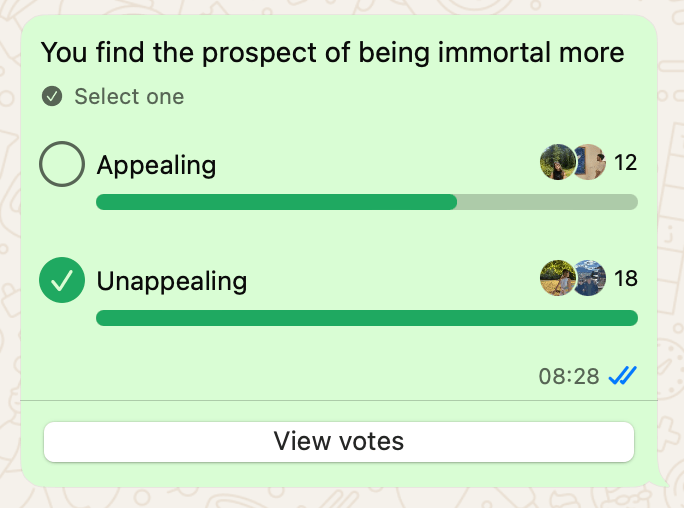
Task: Click the message bubble tail corner
Action: click(x=662, y=484)
